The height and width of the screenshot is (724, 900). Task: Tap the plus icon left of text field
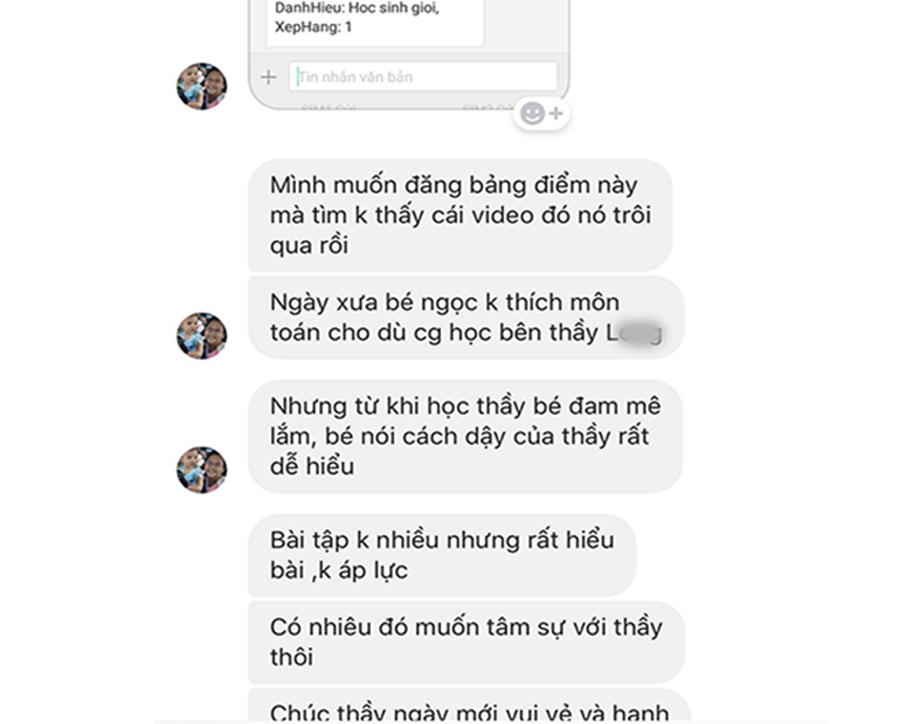click(268, 77)
